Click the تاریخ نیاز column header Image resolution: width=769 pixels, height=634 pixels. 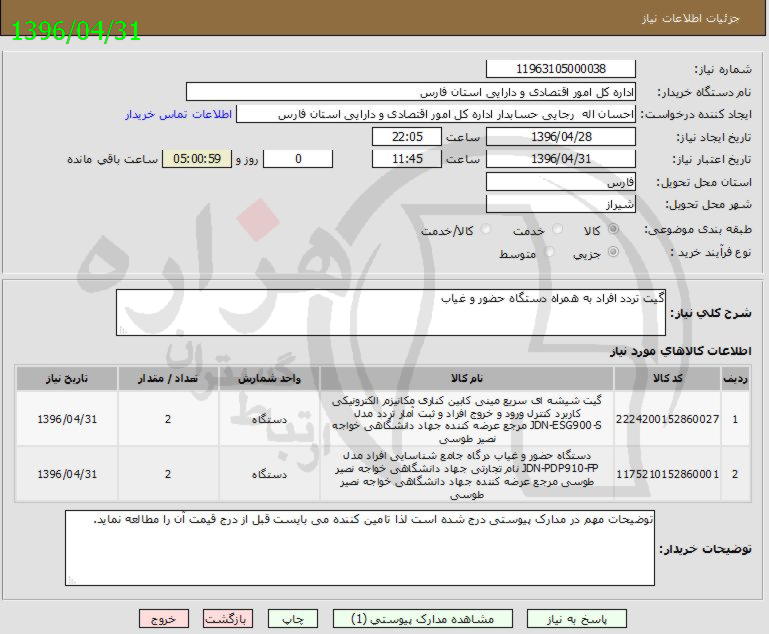click(x=67, y=378)
